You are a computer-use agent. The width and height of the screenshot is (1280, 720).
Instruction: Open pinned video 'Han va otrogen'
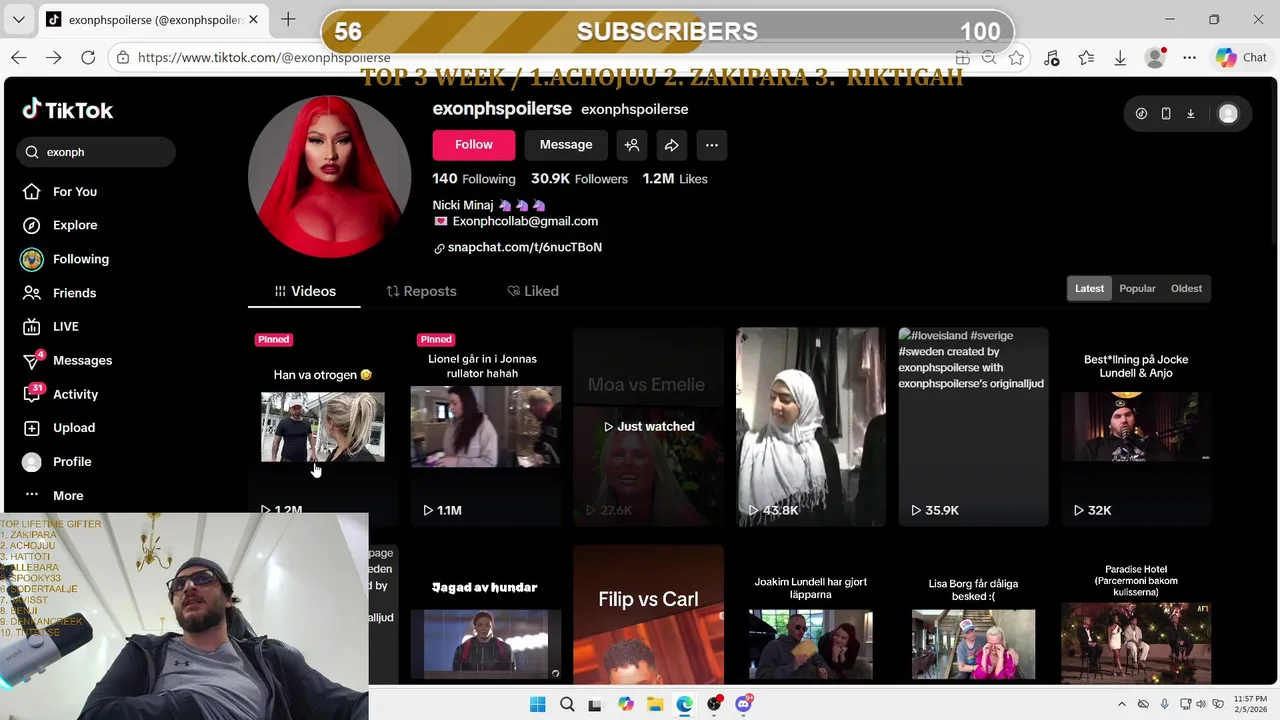pyautogui.click(x=323, y=426)
